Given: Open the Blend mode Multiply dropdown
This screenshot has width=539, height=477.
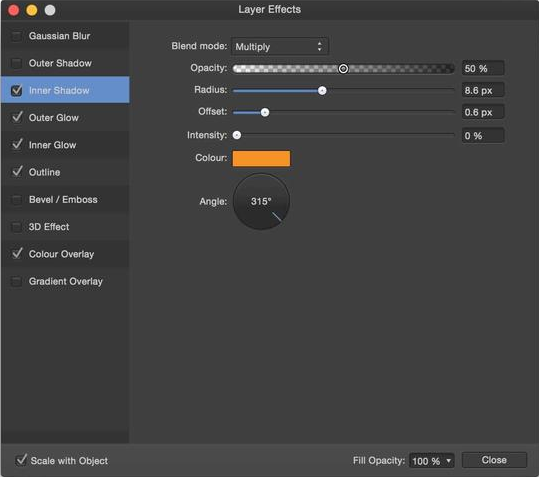Looking at the screenshot, I should point(280,46).
